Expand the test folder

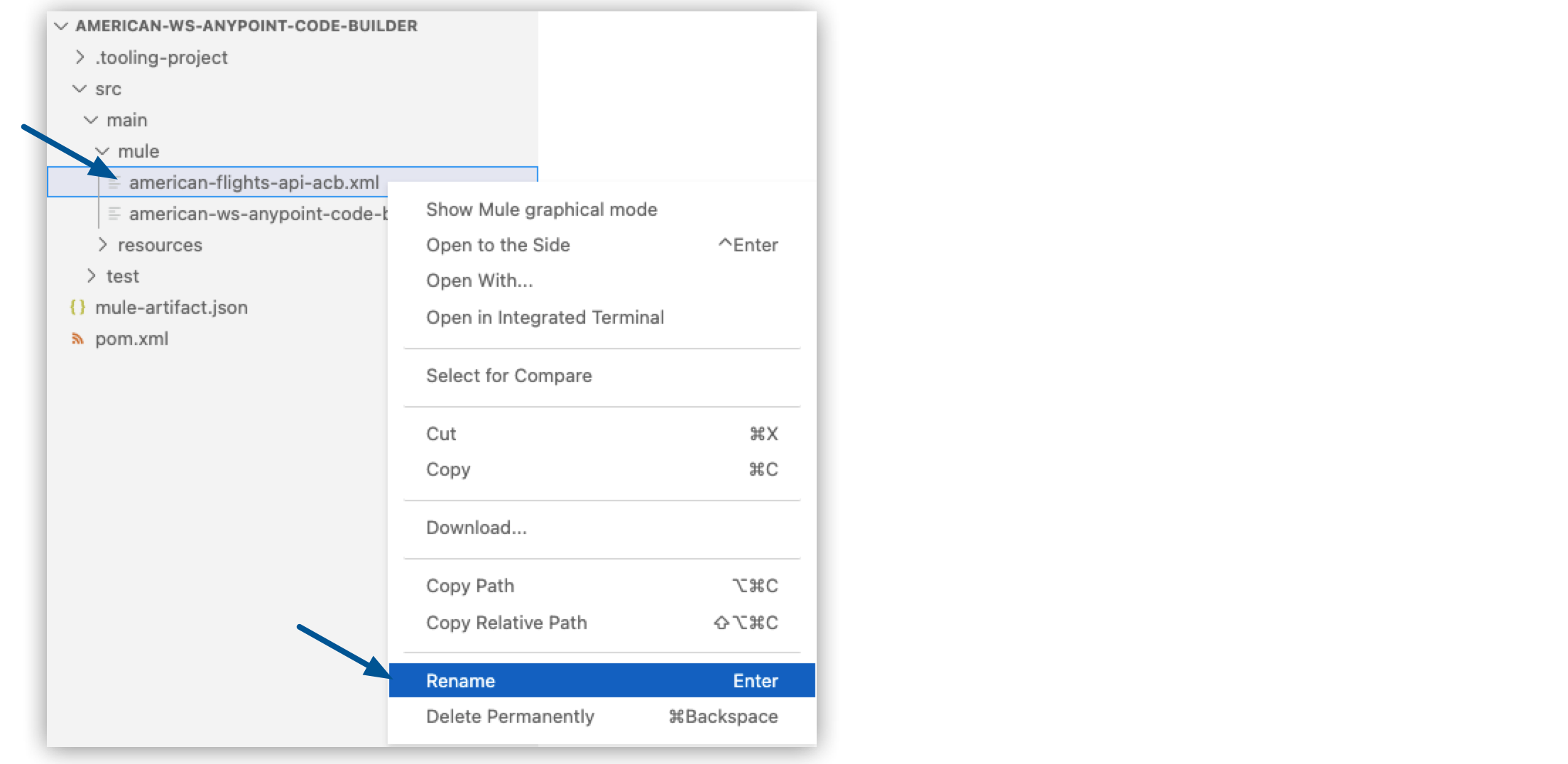coord(91,275)
